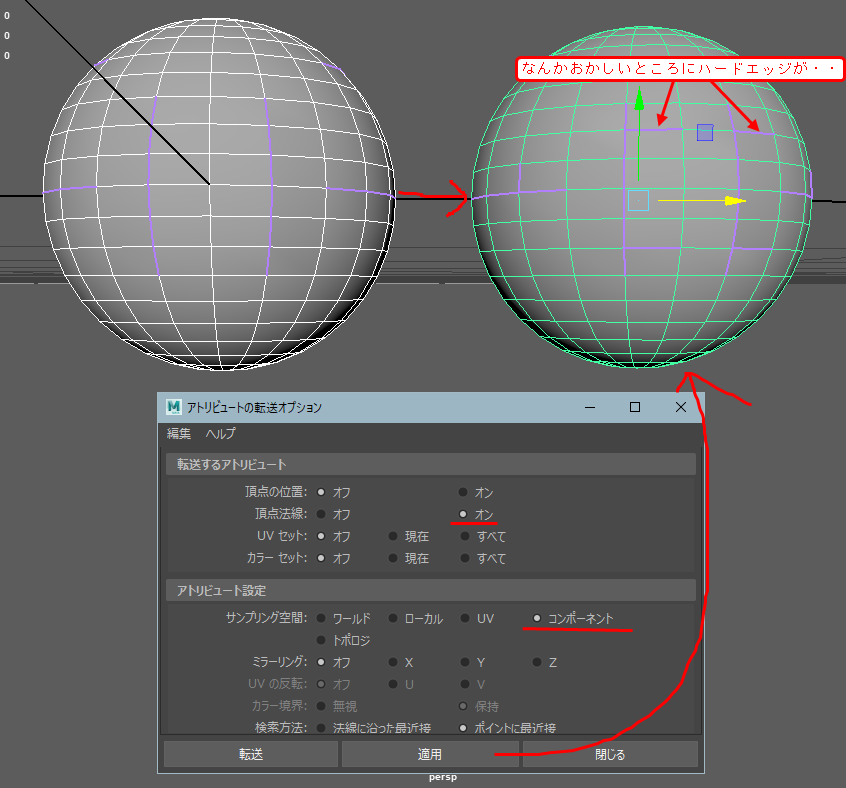Enable Z mirroring
This screenshot has height=788, width=846.
(x=536, y=662)
